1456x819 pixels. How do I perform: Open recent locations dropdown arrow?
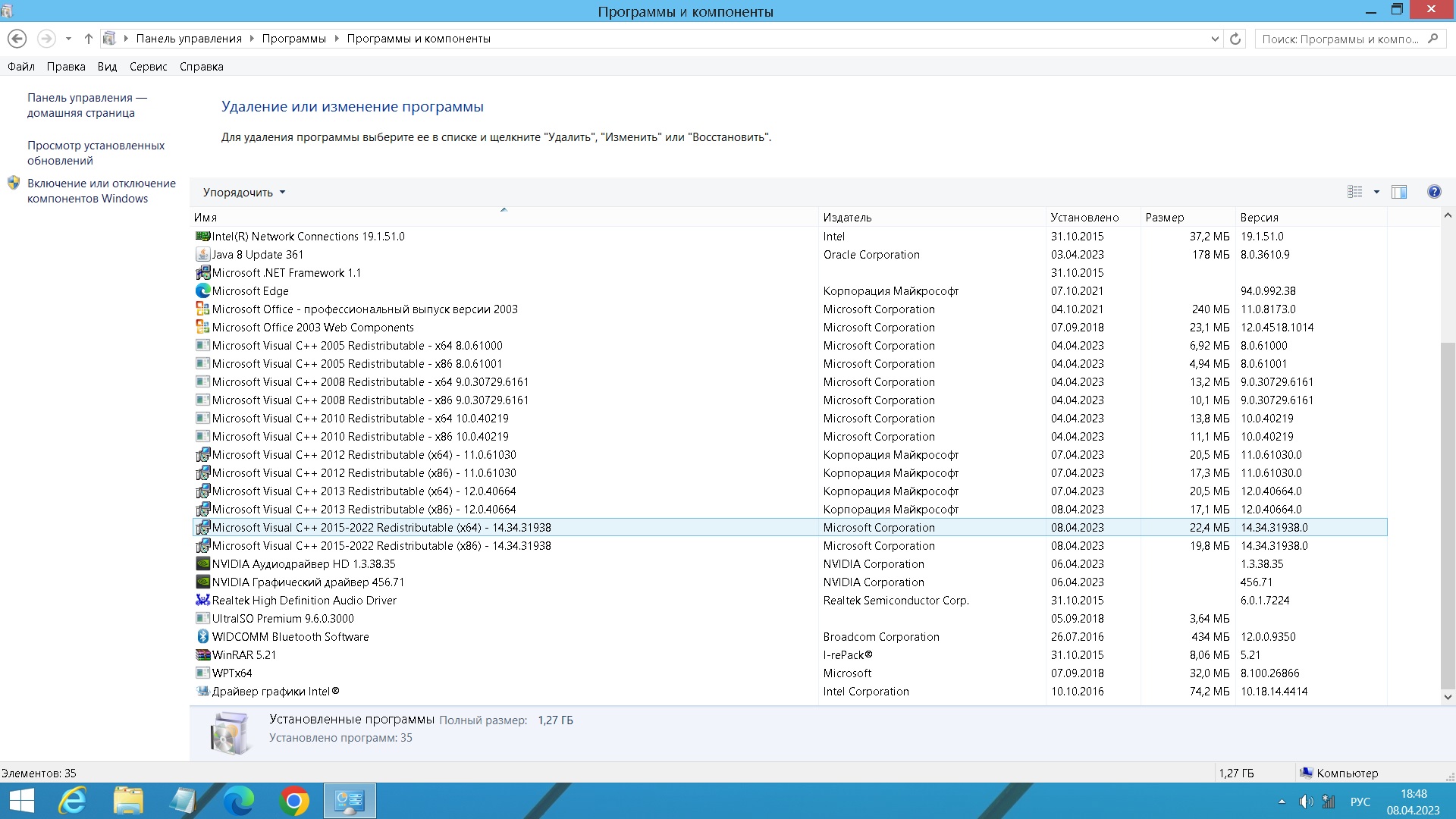(68, 39)
